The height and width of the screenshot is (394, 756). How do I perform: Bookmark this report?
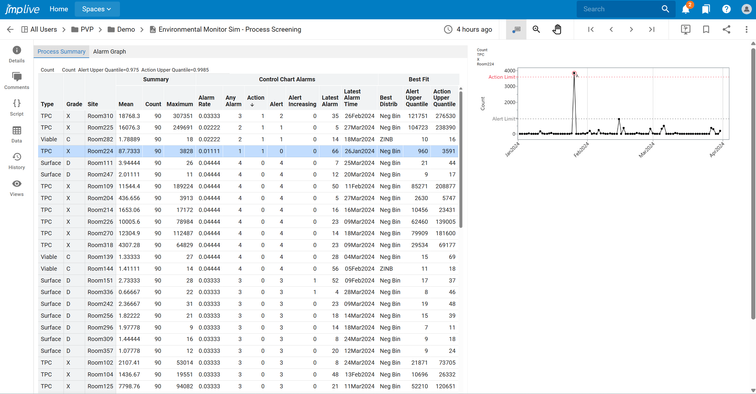706,29
